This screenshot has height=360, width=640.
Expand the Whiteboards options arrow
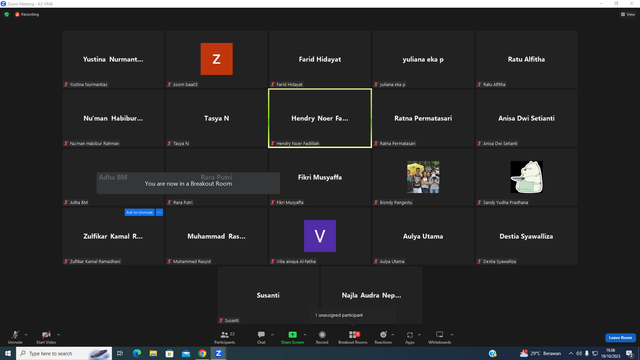[452, 335]
